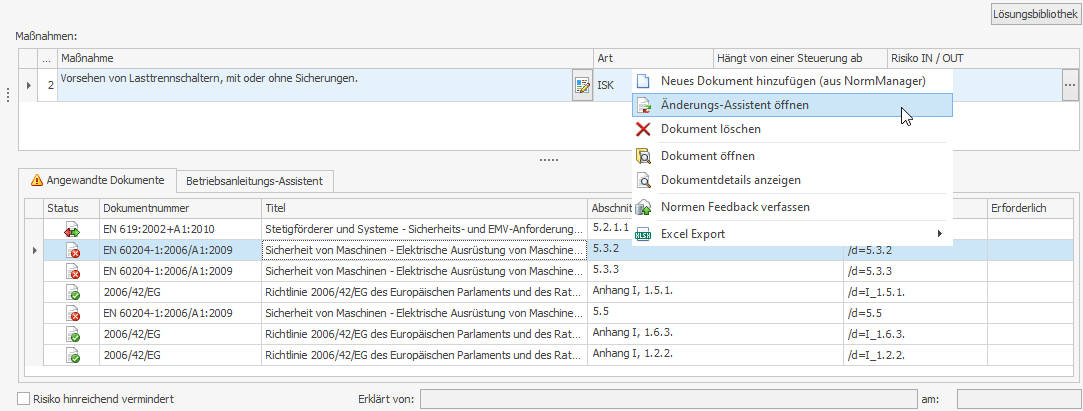Enable Risiko hinreichend vermindert checkbox
This screenshot has height=411, width=1083.
(x=24, y=399)
